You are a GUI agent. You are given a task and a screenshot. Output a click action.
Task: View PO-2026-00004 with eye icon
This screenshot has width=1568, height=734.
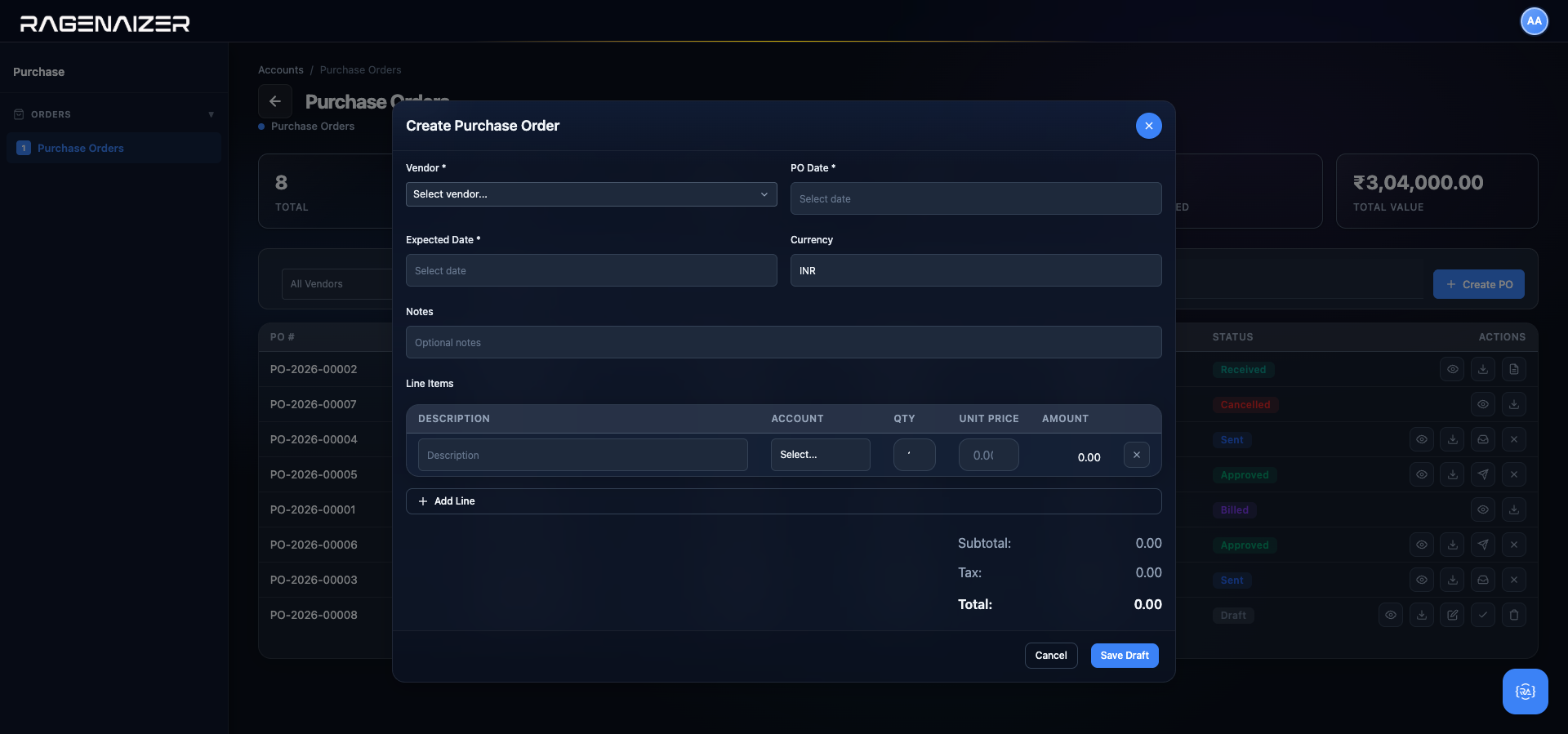pos(1422,439)
